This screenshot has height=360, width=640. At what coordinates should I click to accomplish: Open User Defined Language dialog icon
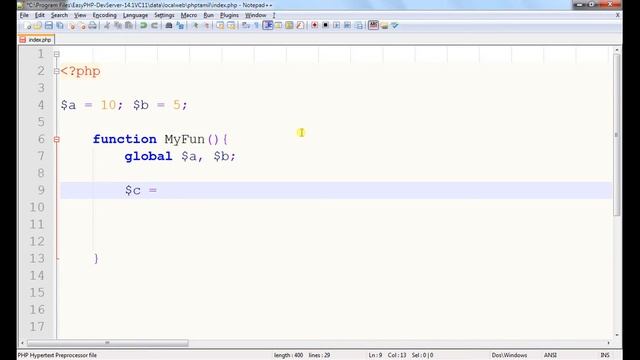pos(278,26)
